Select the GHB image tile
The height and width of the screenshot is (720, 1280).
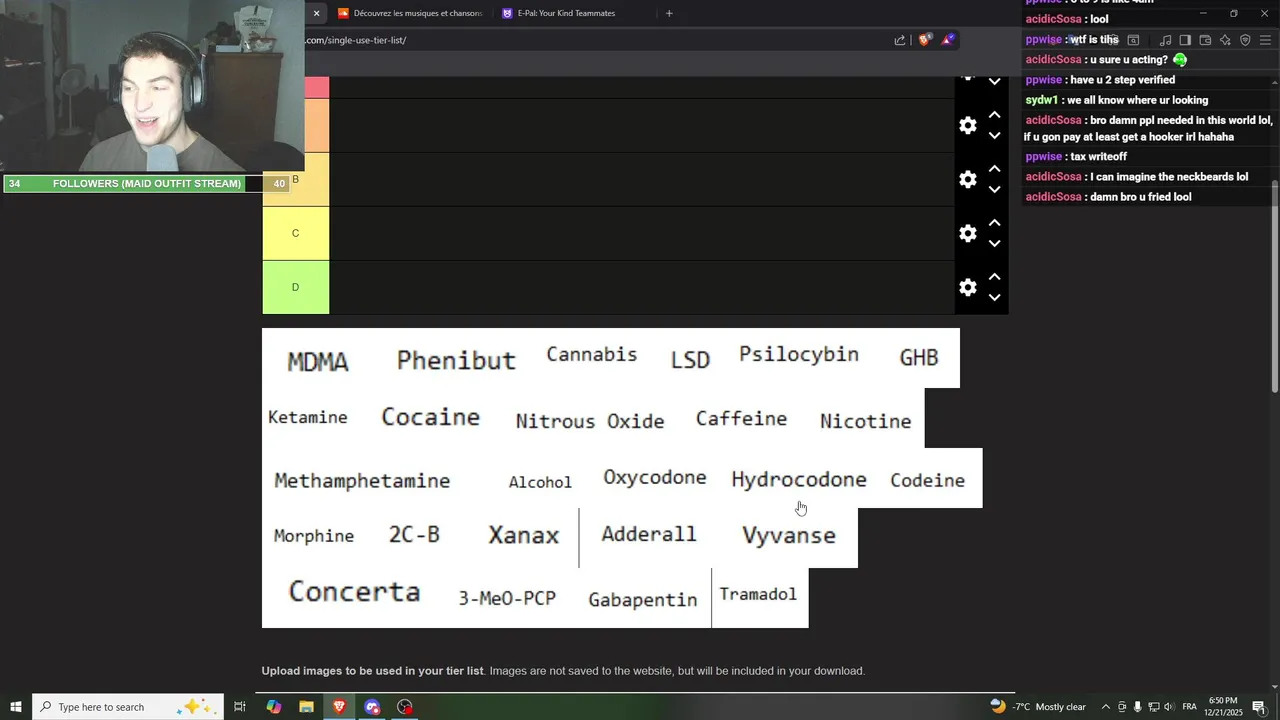click(x=919, y=358)
